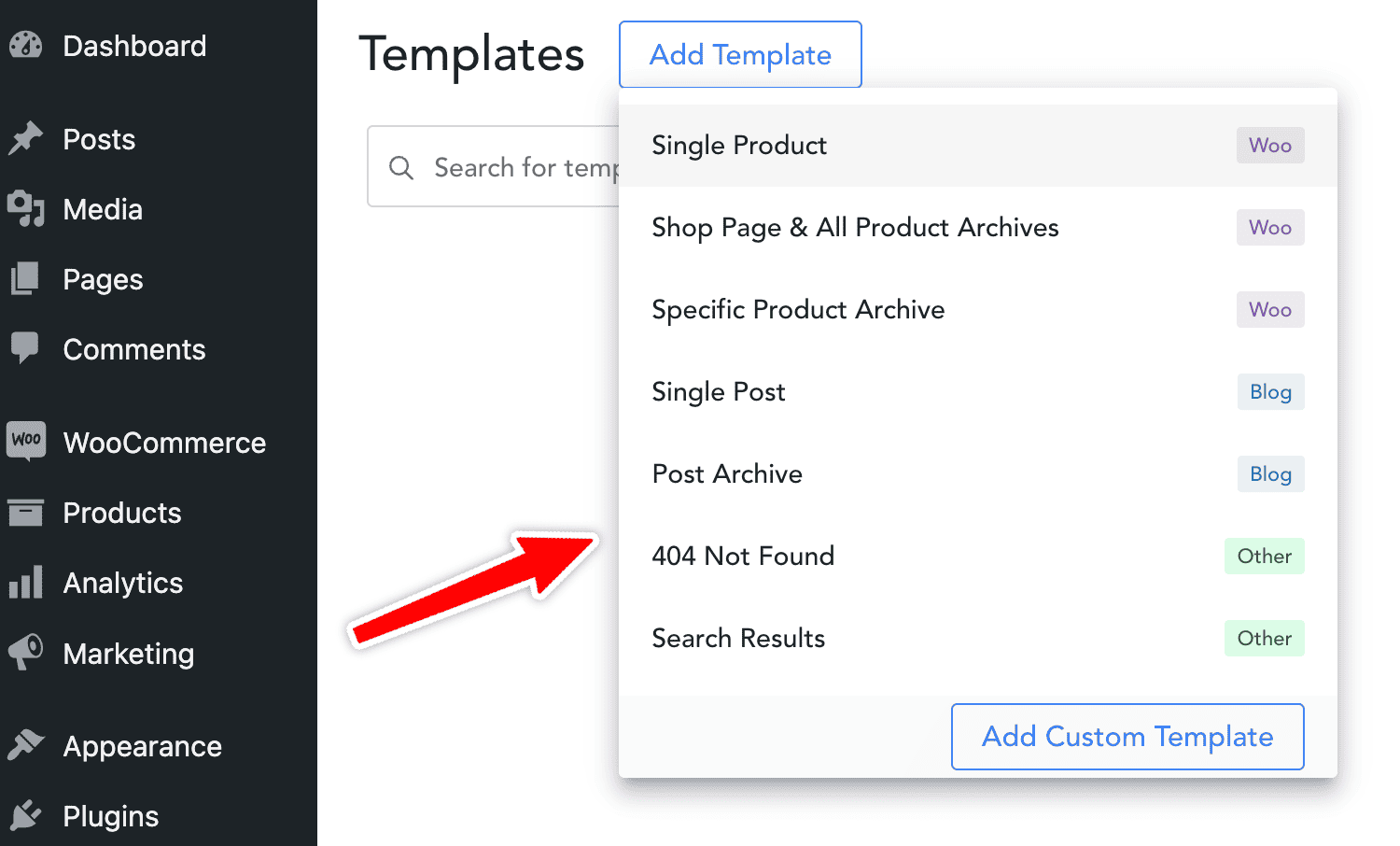The image size is (1400, 846).
Task: Select Search Results template option
Action: pos(978,639)
